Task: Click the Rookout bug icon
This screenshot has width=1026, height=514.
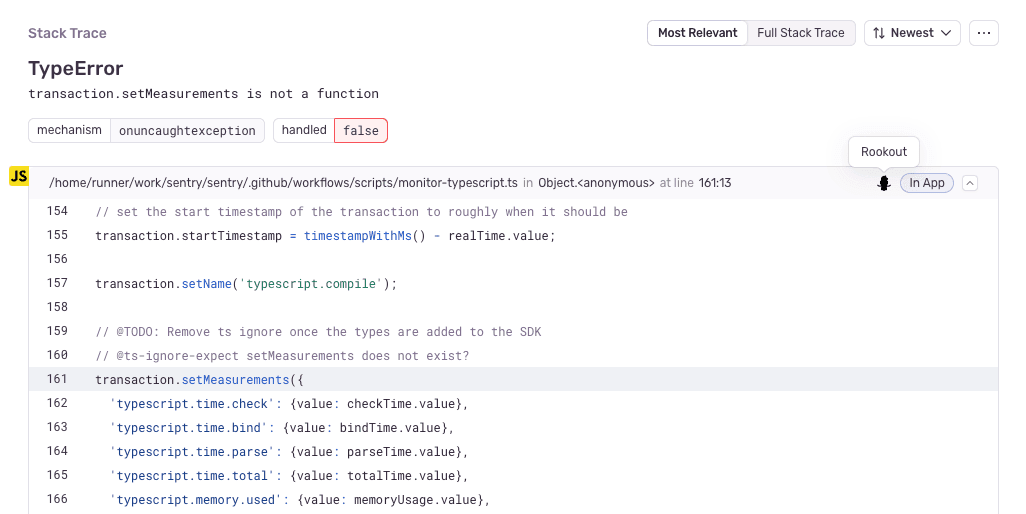Action: pos(883,183)
